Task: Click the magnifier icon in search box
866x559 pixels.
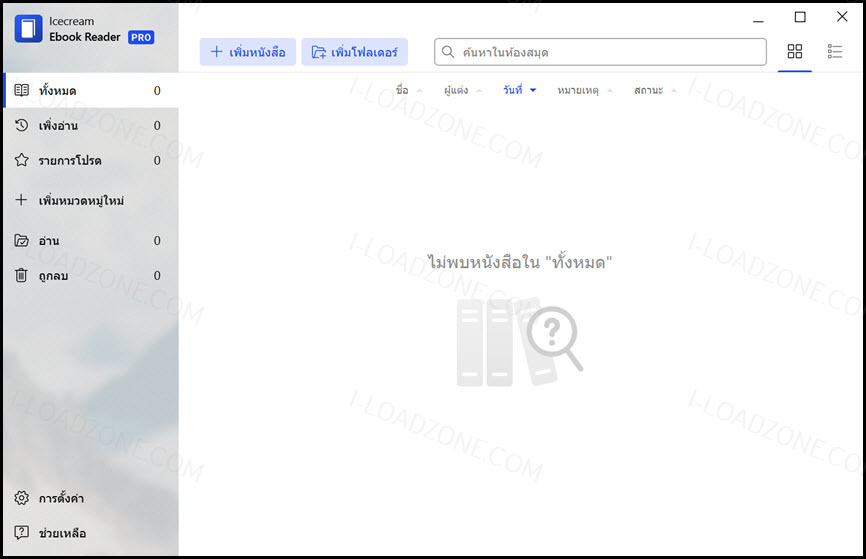Action: click(448, 52)
